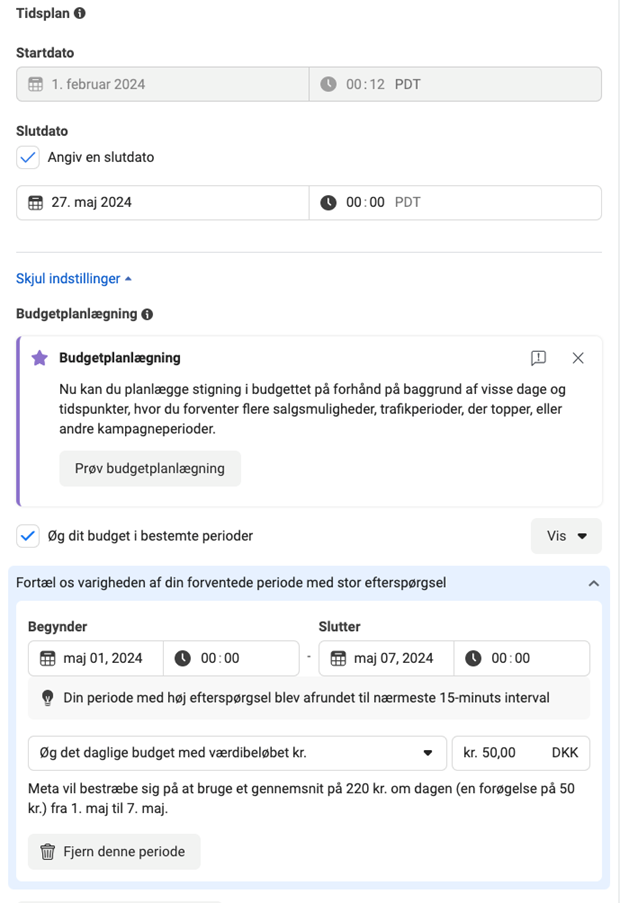Edit the kr. 50,00 DKK amount field
Screen dimensions: 620x903
(521, 753)
